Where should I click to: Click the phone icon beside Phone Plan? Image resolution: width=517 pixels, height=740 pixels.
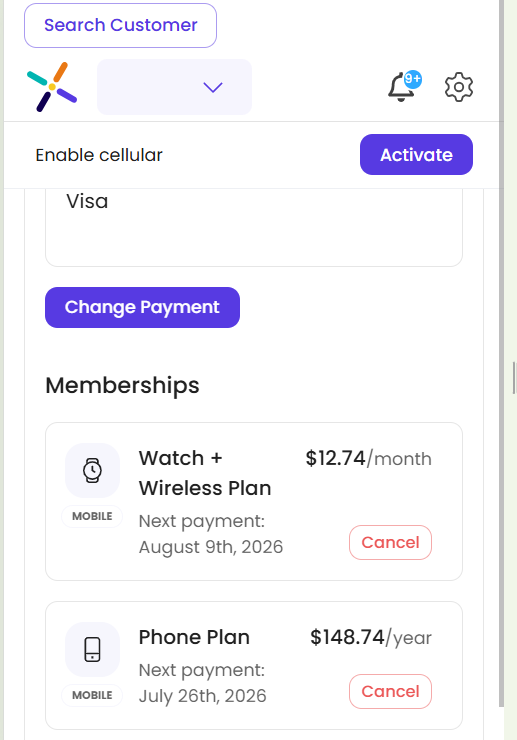(x=93, y=649)
